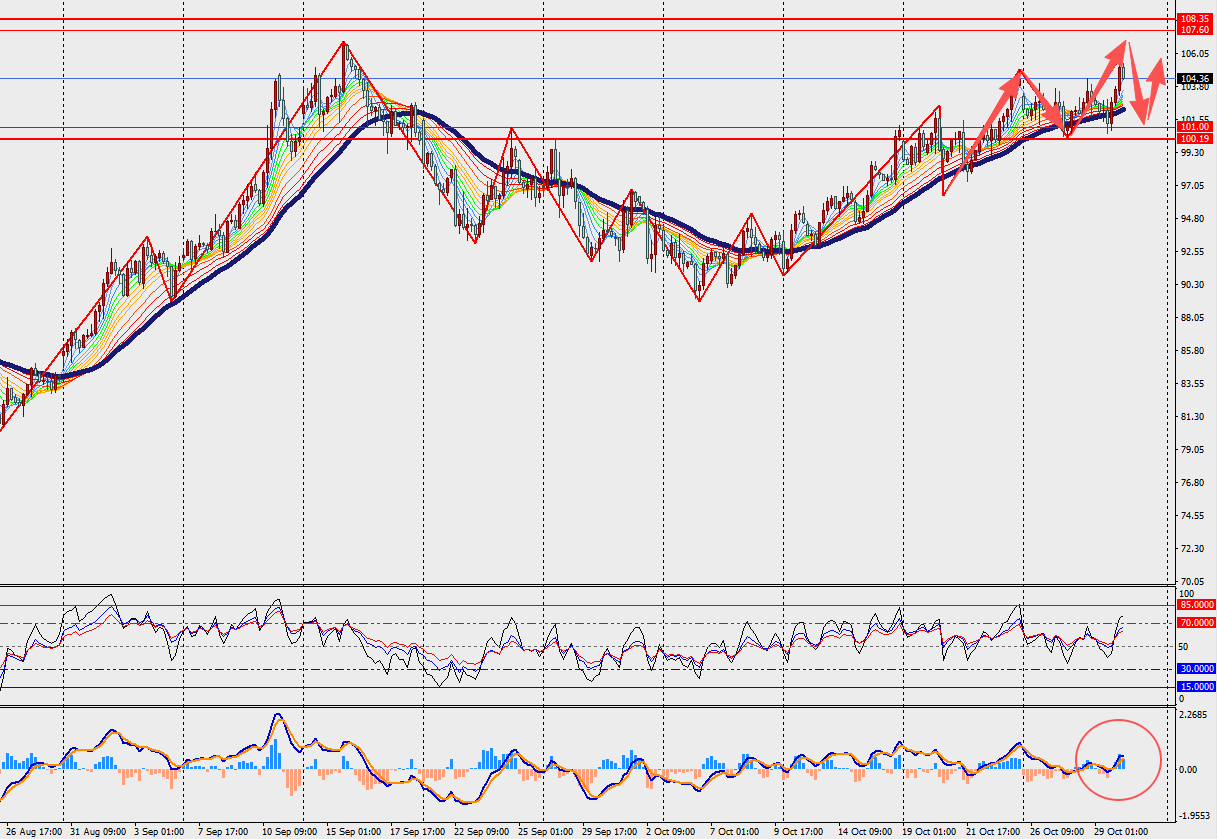Click the 14 Oct 09:00 time label
Image resolution: width=1218 pixels, height=839 pixels.
click(866, 831)
